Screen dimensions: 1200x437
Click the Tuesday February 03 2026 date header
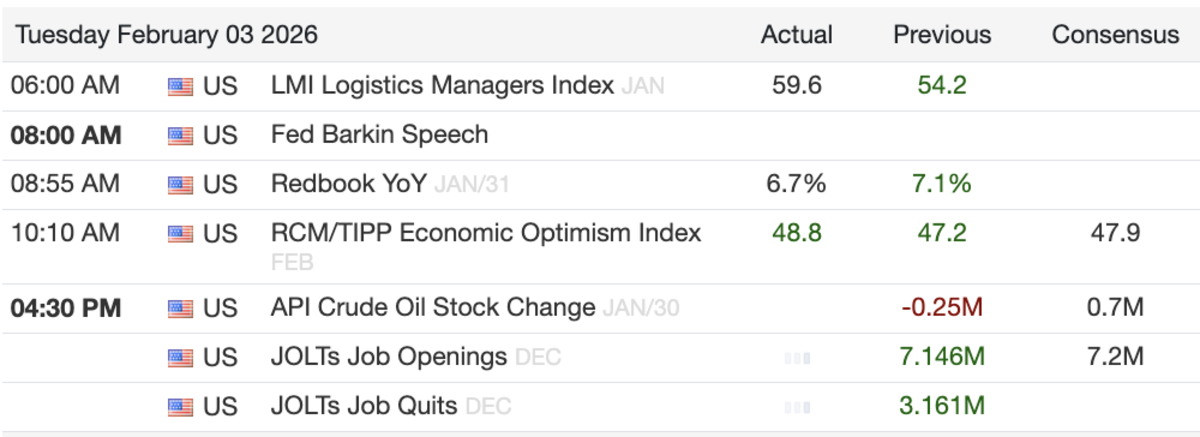coord(166,35)
